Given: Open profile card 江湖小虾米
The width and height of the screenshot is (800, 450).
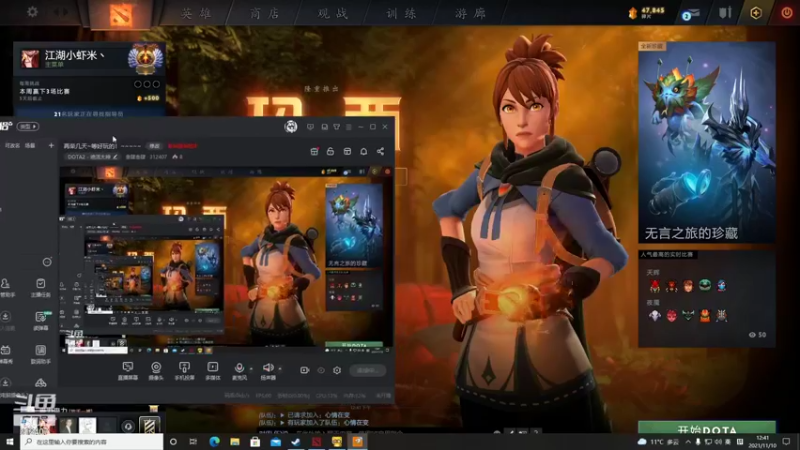Looking at the screenshot, I should tap(89, 59).
